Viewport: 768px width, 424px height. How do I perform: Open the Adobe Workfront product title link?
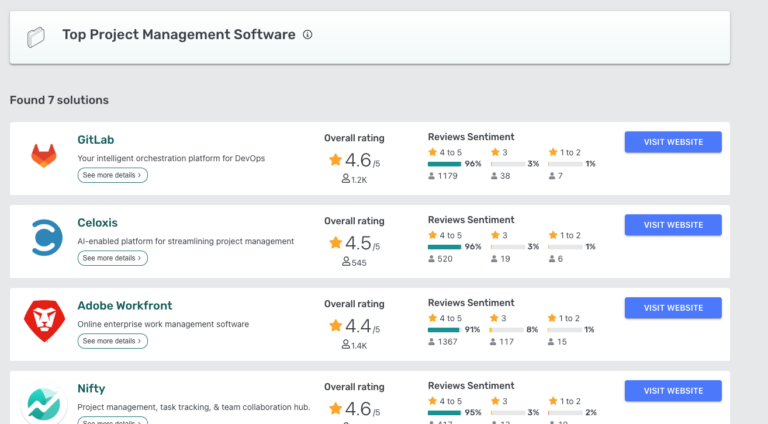pos(124,306)
